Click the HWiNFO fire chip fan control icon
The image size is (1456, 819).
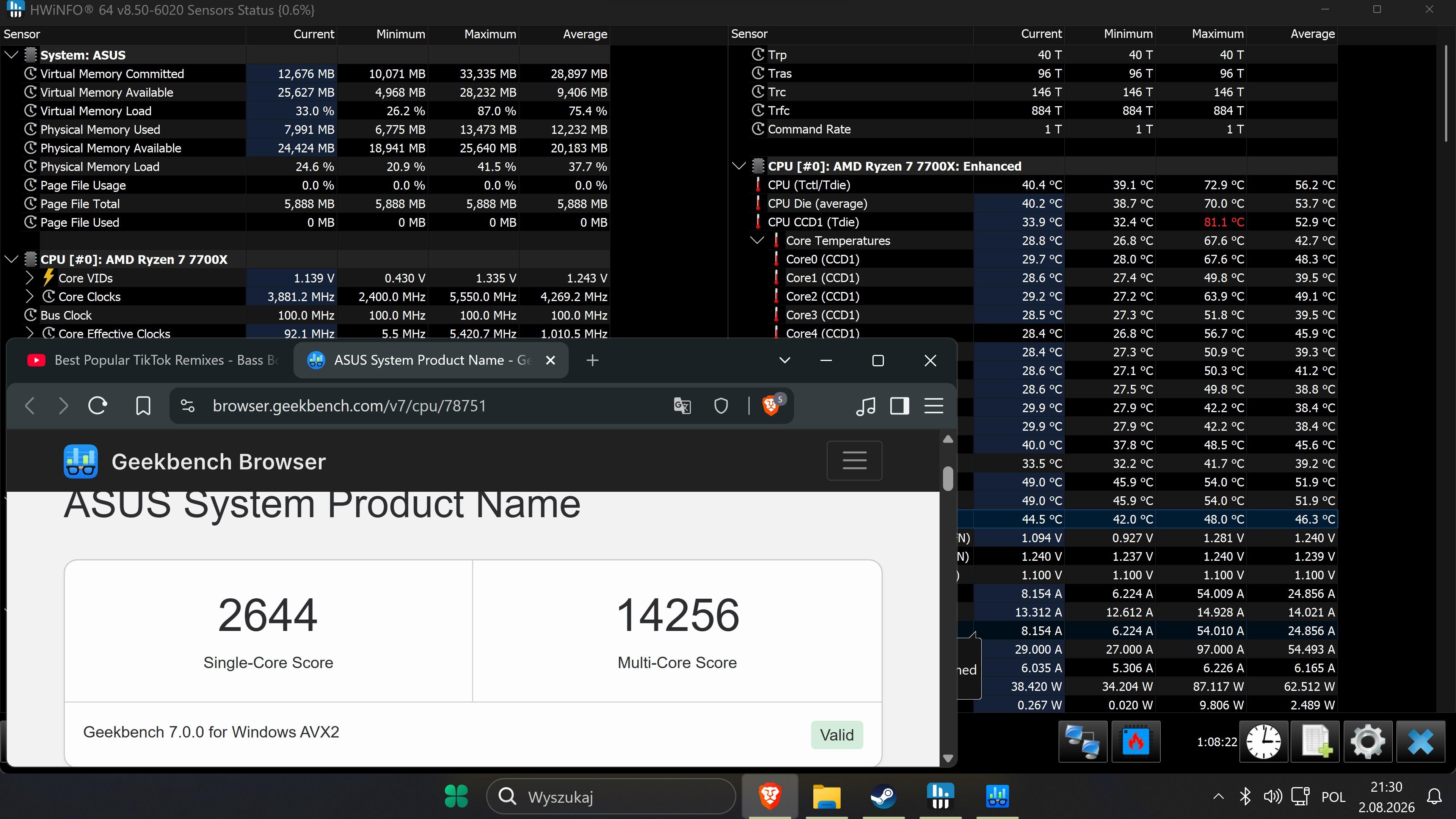[x=1136, y=742]
